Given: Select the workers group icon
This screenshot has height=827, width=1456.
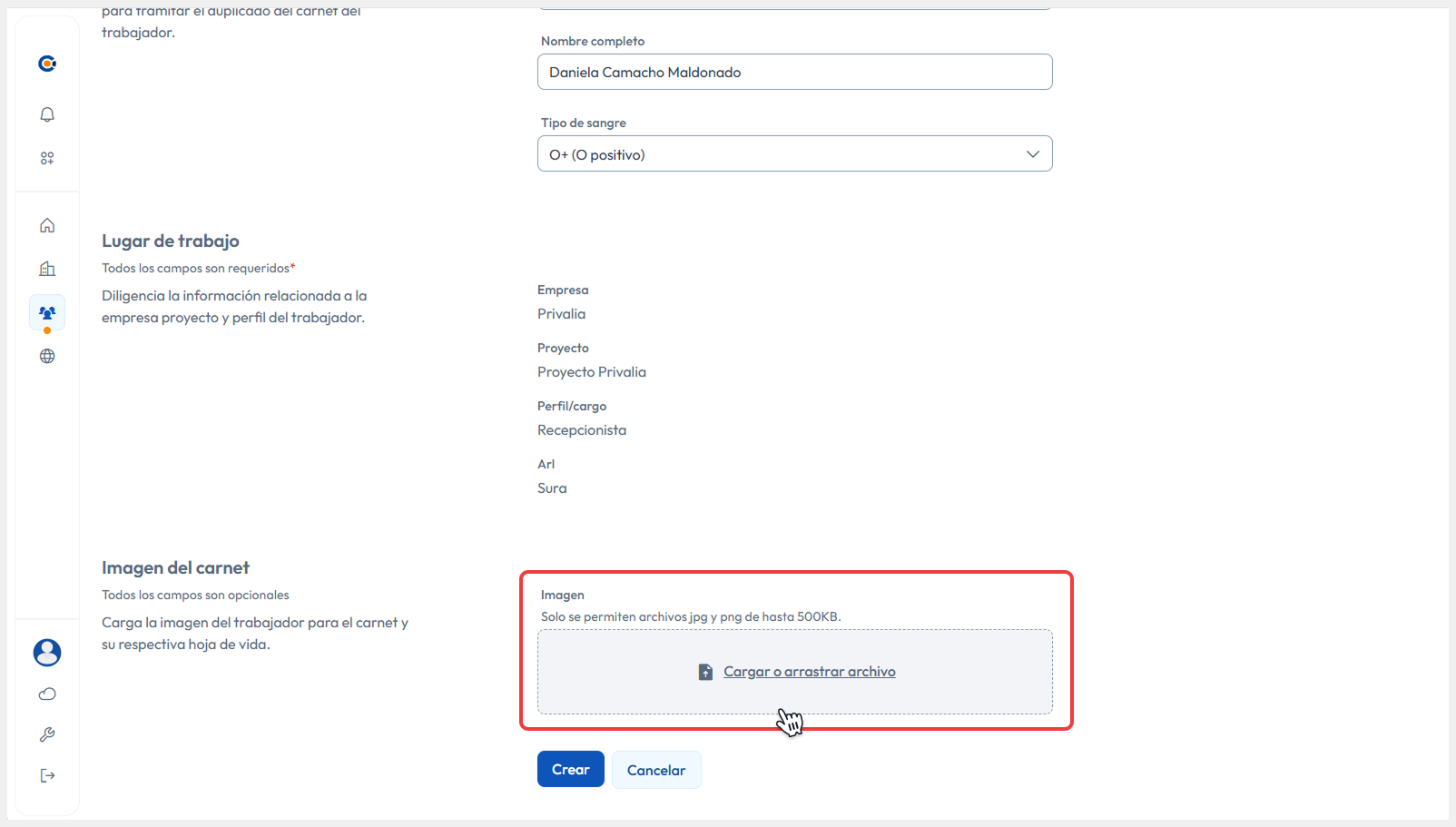Looking at the screenshot, I should coord(47,312).
